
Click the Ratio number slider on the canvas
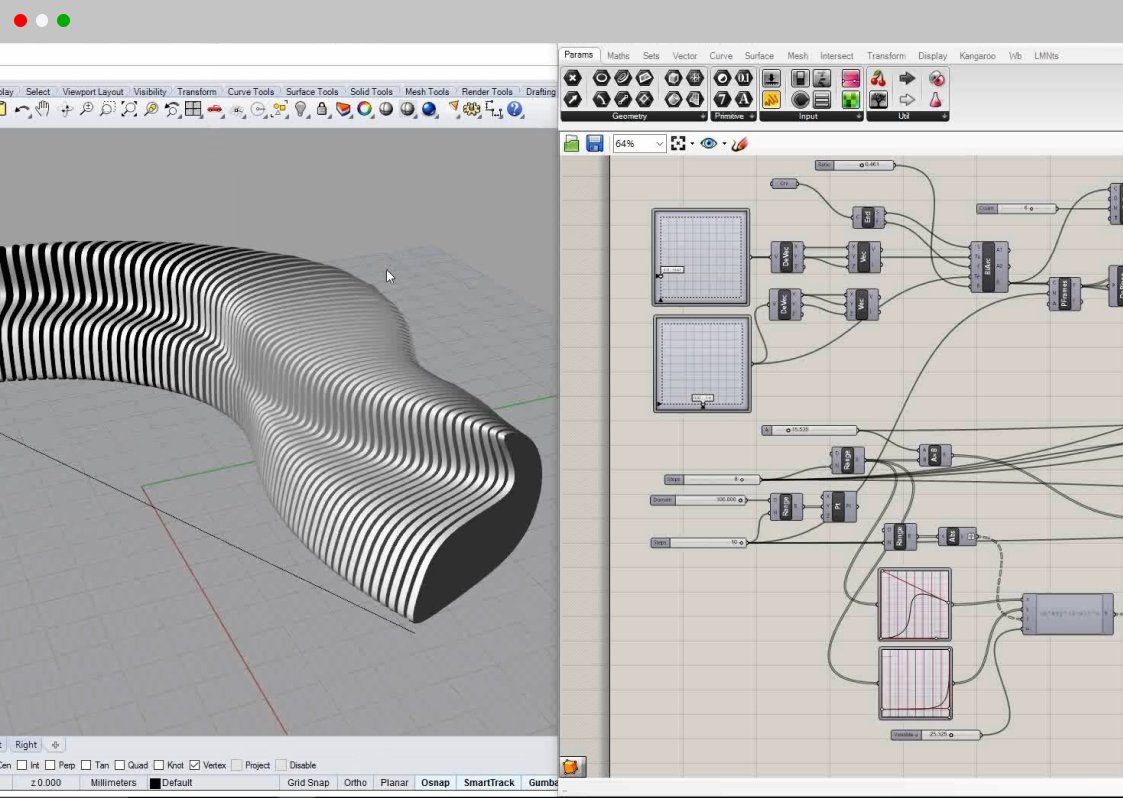(x=855, y=165)
